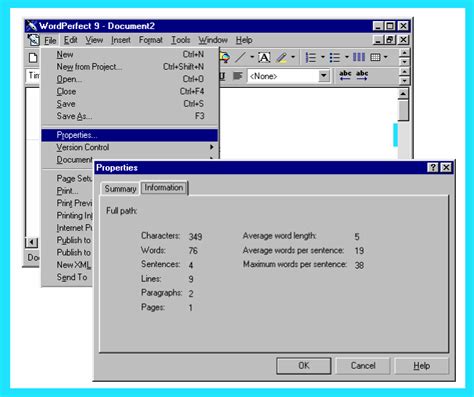This screenshot has width=474, height=397.
Task: Choose New from the File menu
Action: click(130, 54)
